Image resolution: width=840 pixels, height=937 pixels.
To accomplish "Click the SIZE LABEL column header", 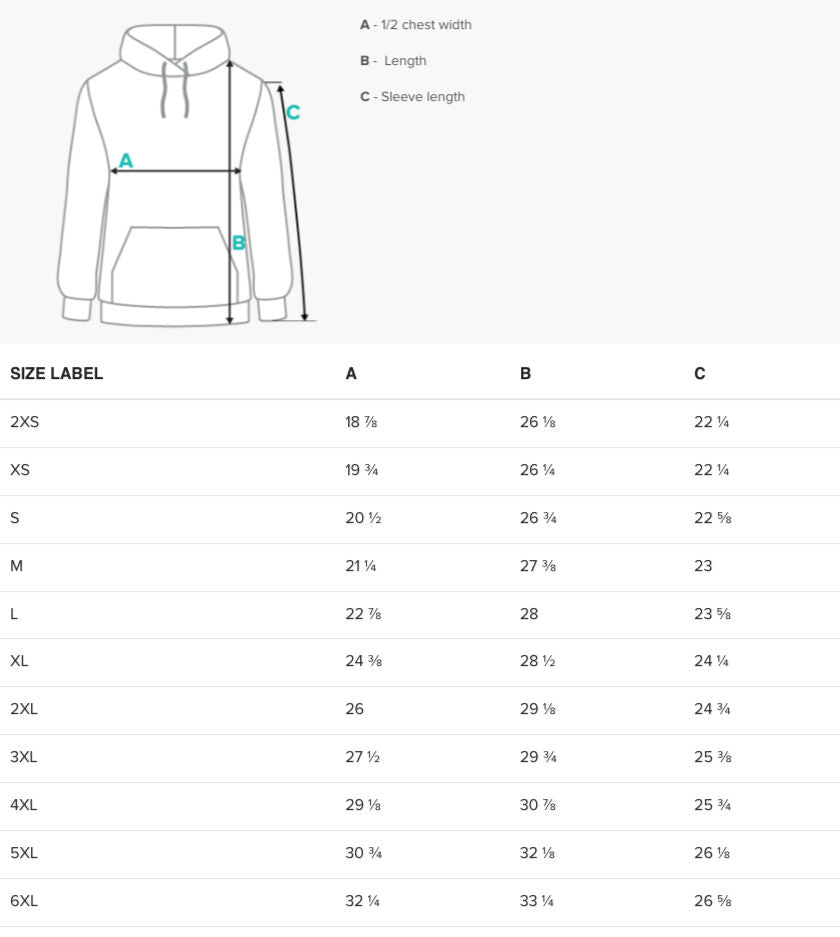I will [57, 374].
